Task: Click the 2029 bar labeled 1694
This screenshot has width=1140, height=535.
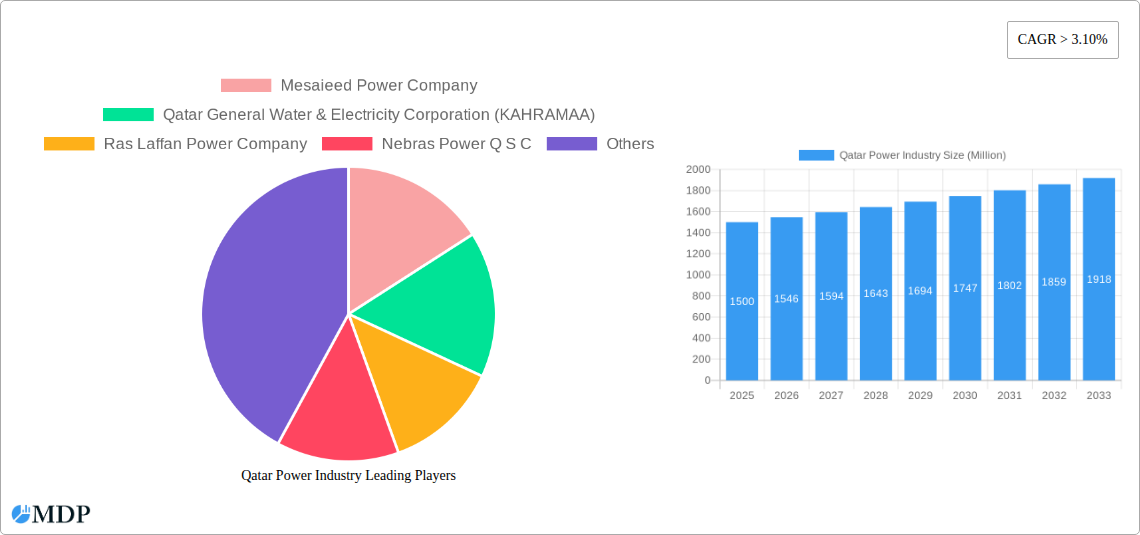Action: (x=920, y=291)
